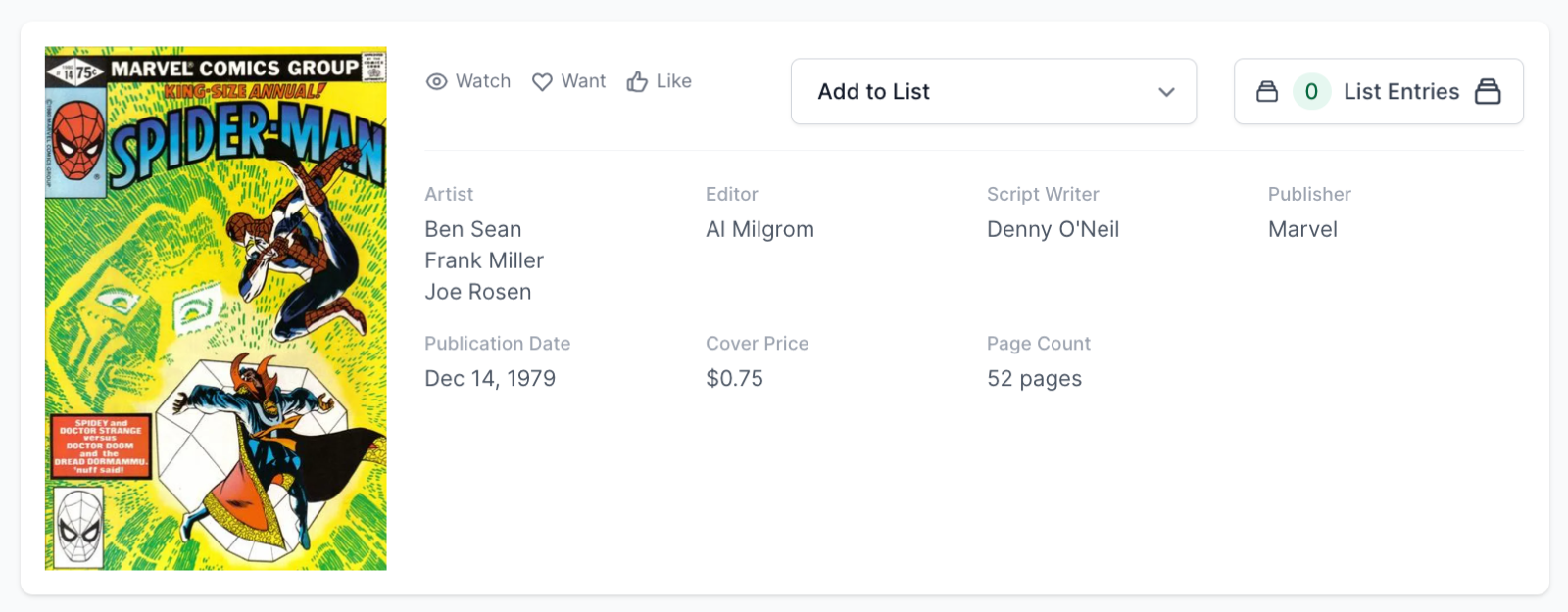Click the thumbs-up icon beside Like
The width and height of the screenshot is (1568, 612).
click(x=637, y=82)
